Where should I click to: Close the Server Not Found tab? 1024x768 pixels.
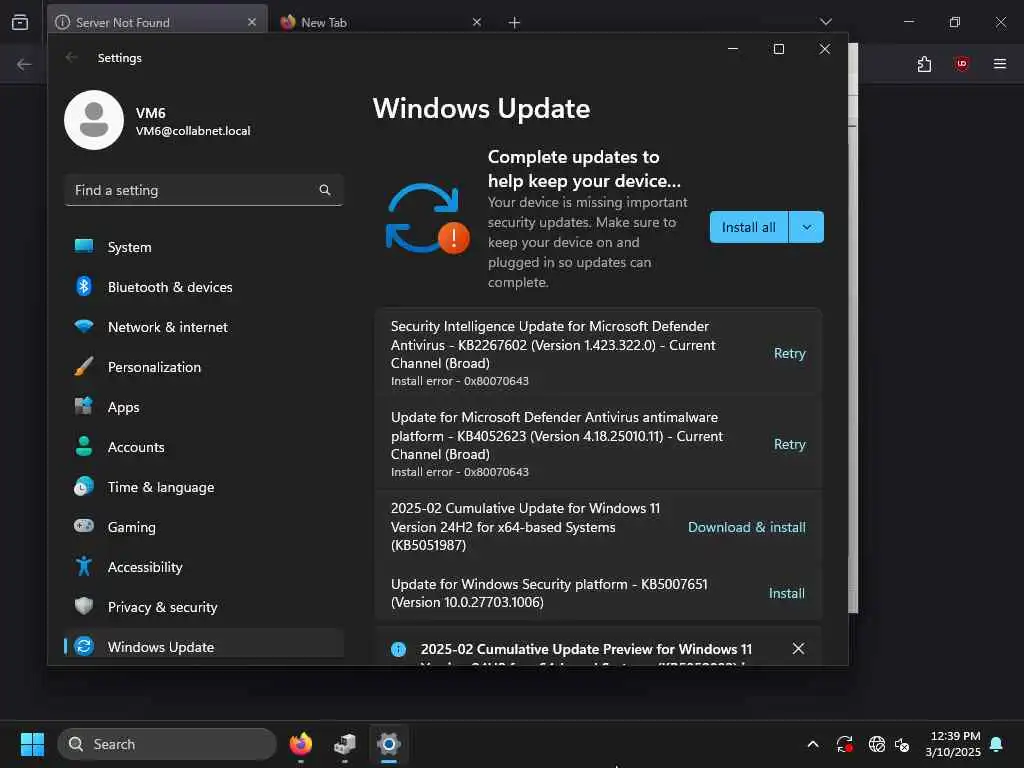pos(251,22)
